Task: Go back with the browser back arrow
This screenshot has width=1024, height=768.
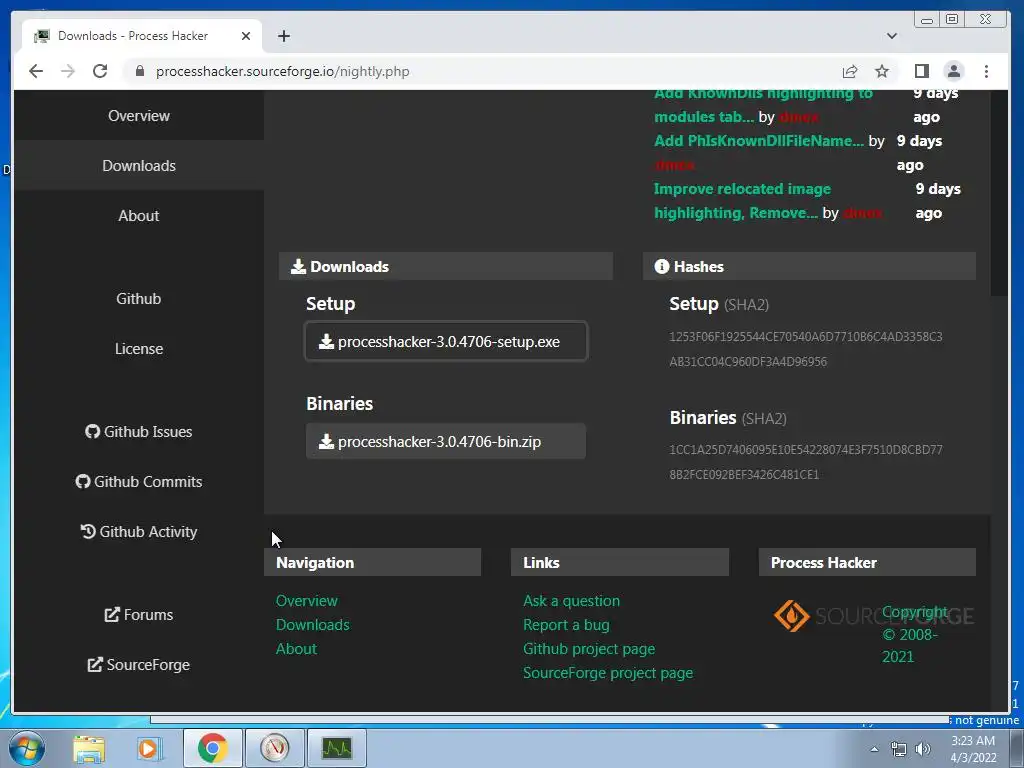Action: tap(36, 71)
